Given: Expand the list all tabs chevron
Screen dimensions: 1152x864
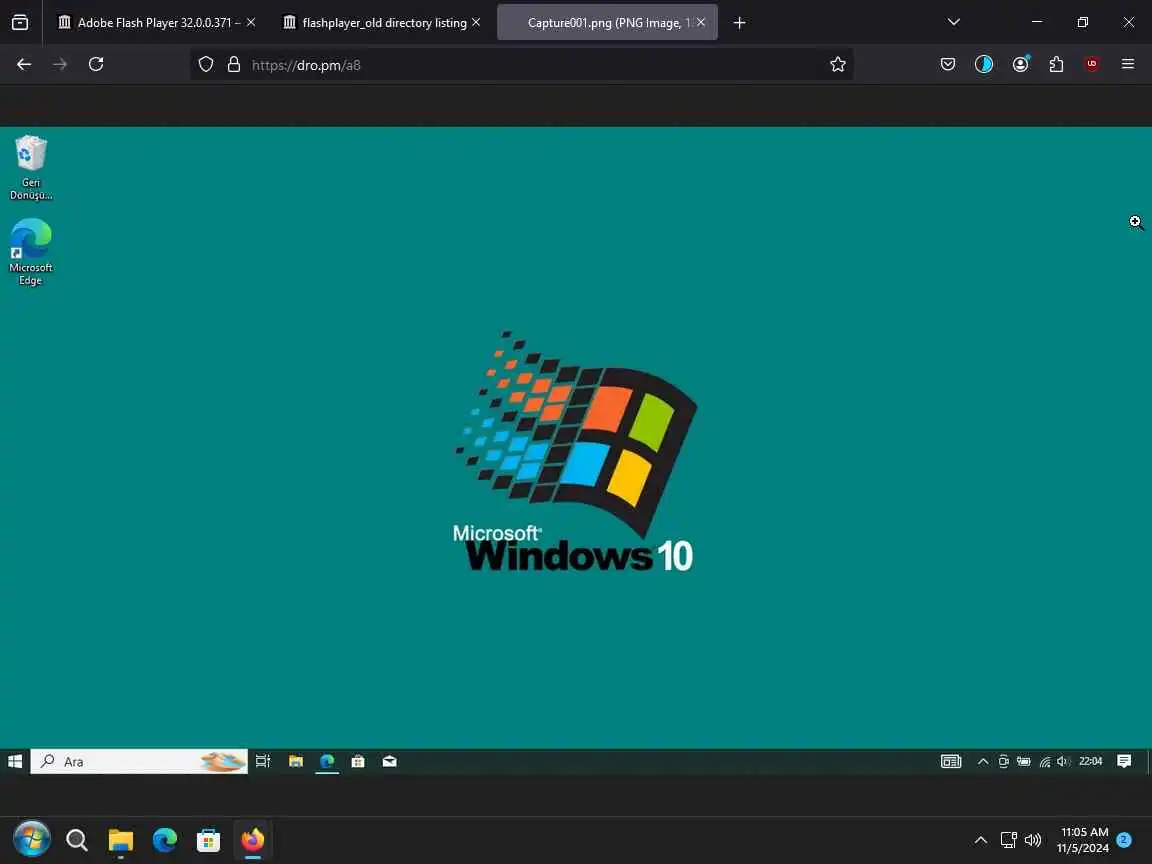Looking at the screenshot, I should 954,22.
